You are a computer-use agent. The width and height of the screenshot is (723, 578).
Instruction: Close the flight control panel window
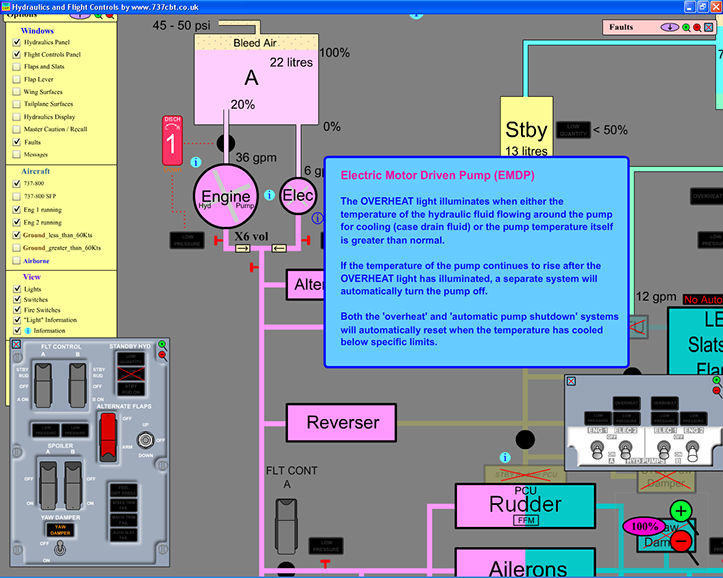(17, 344)
